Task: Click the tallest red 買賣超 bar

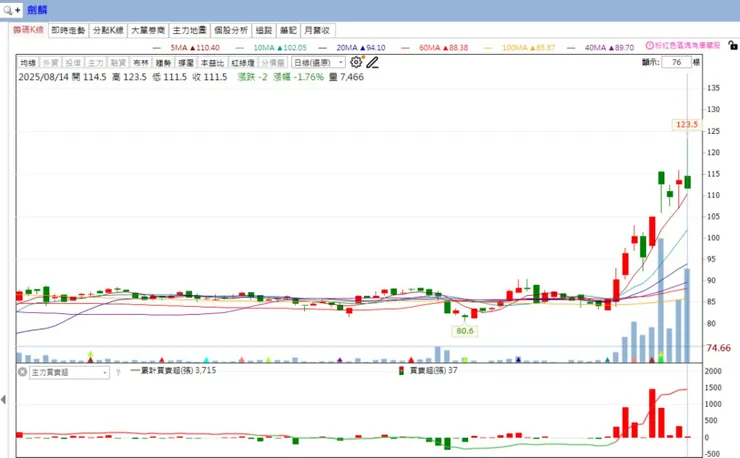Action: (x=652, y=414)
